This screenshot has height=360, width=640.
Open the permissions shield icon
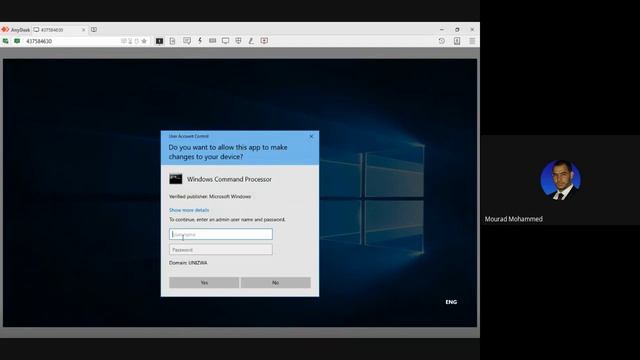(x=238, y=41)
